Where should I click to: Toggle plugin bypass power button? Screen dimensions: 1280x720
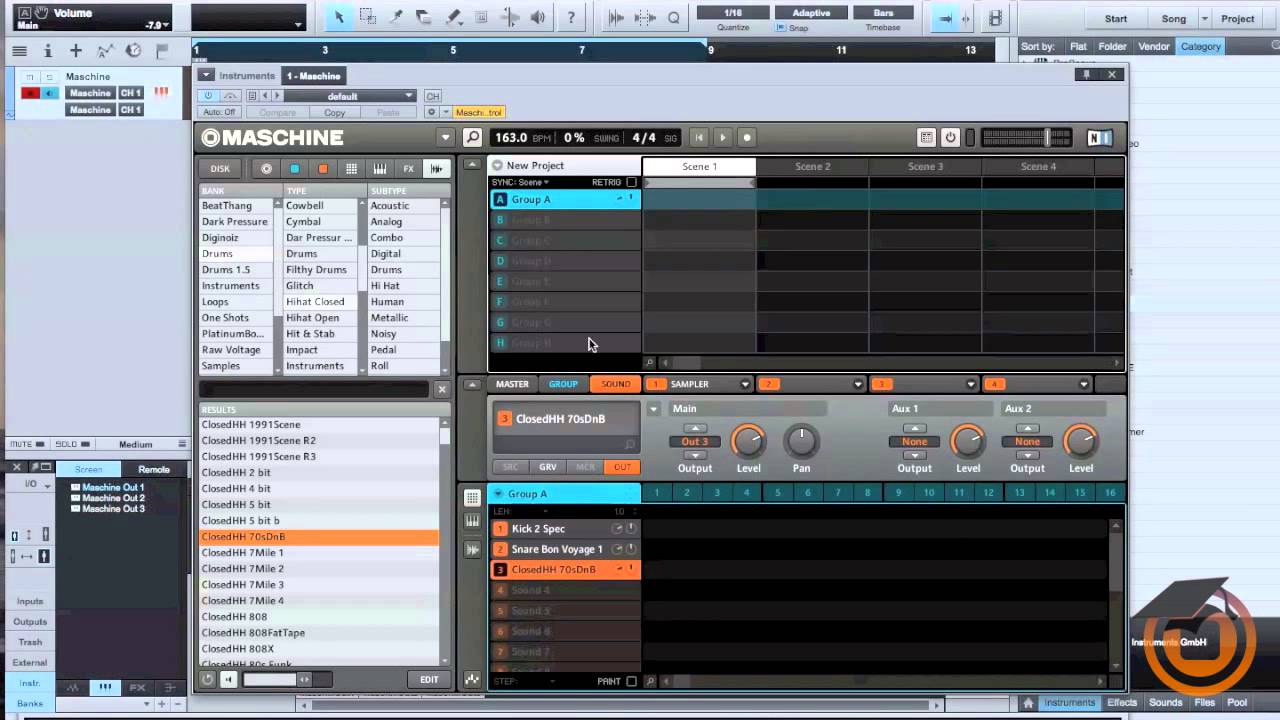point(208,96)
